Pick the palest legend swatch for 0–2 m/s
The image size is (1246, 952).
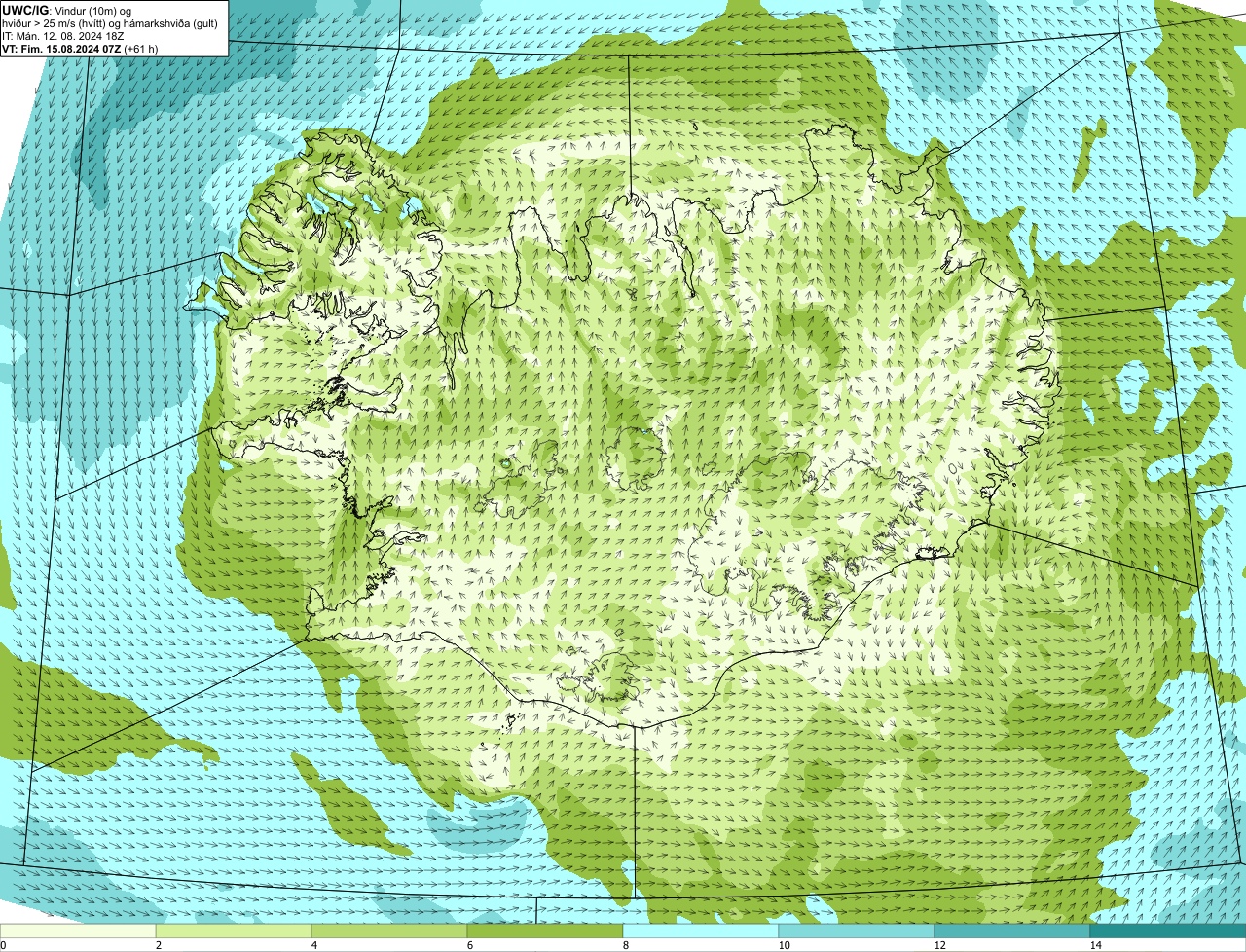(78, 931)
